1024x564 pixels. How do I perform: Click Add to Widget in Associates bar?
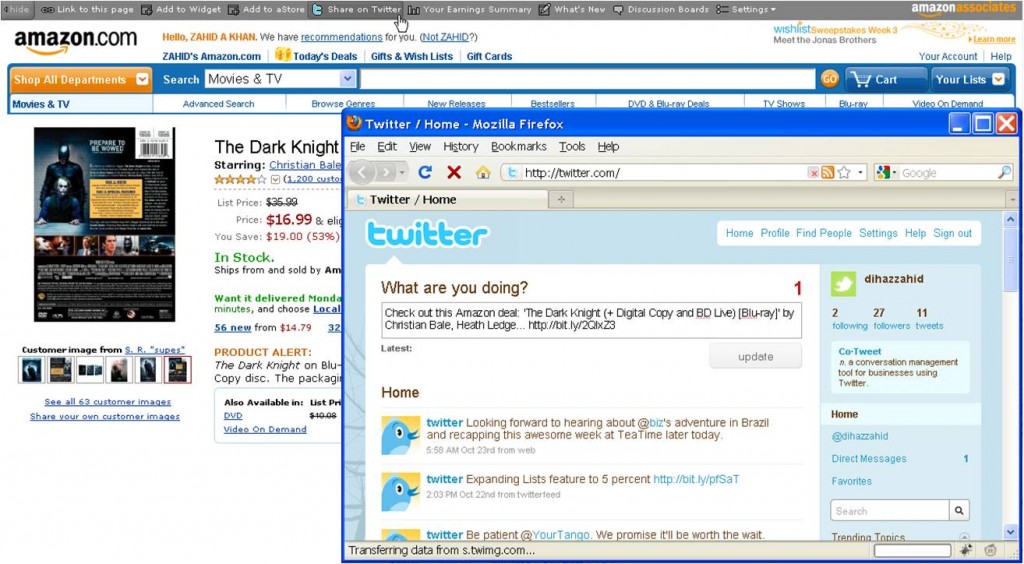[182, 10]
